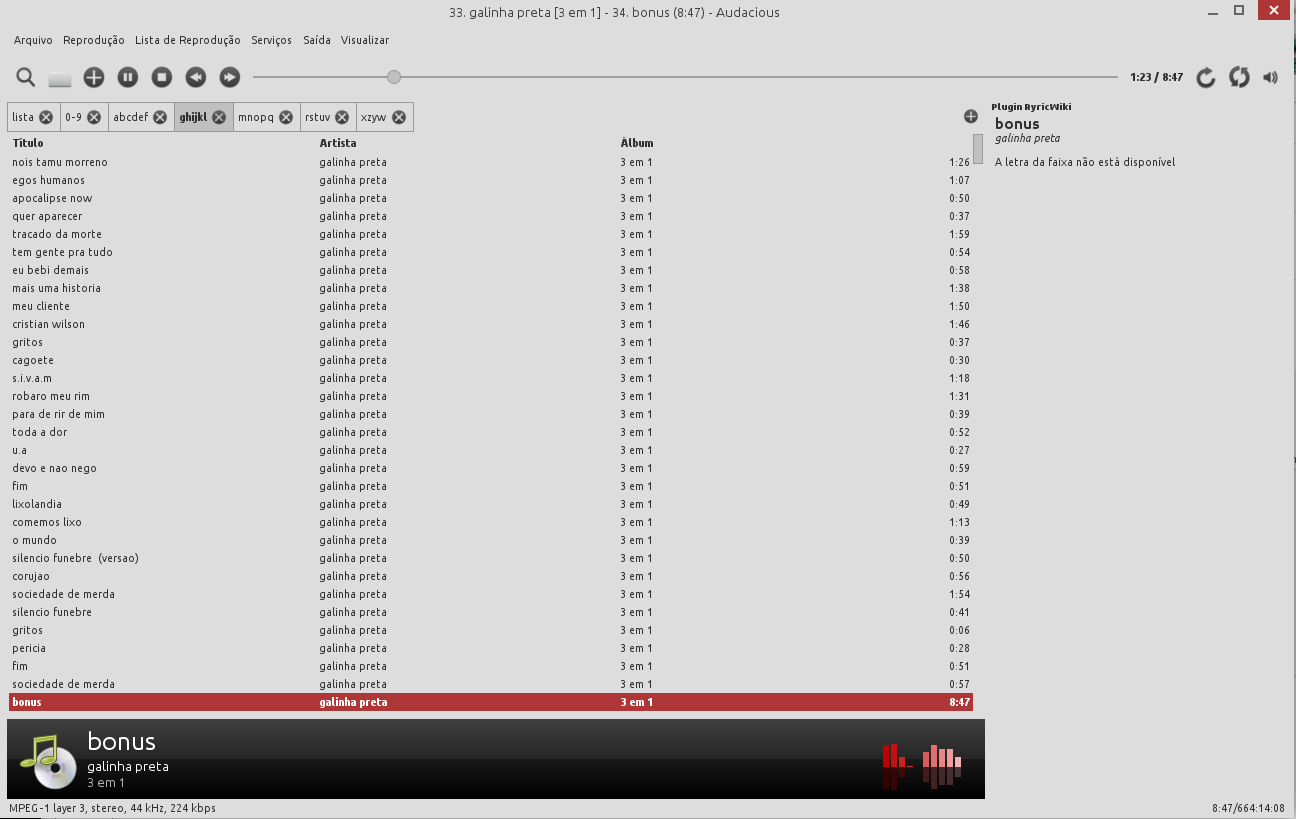Open the volume control speaker icon
The image size is (1296, 819).
pos(1271,77)
